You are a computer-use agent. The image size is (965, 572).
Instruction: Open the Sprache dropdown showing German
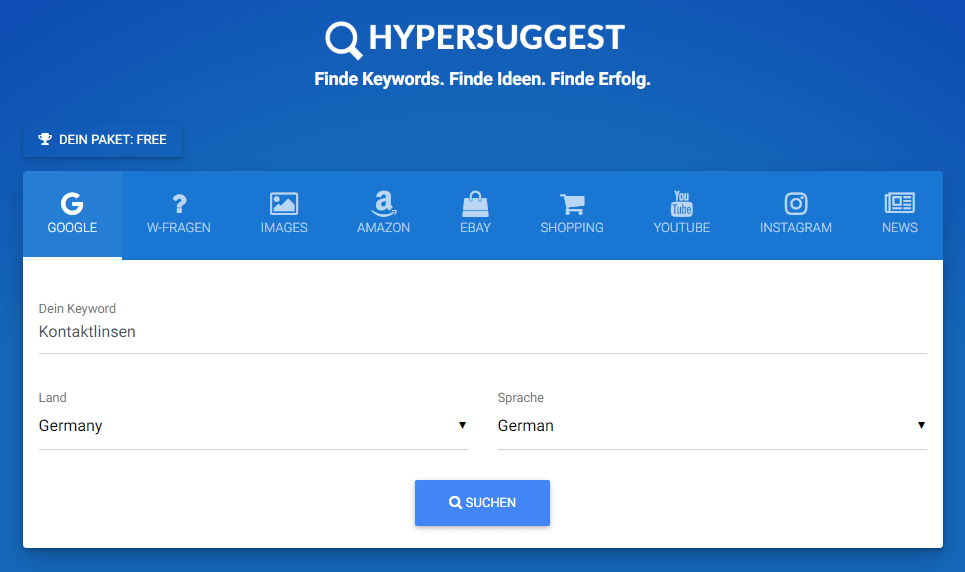712,426
